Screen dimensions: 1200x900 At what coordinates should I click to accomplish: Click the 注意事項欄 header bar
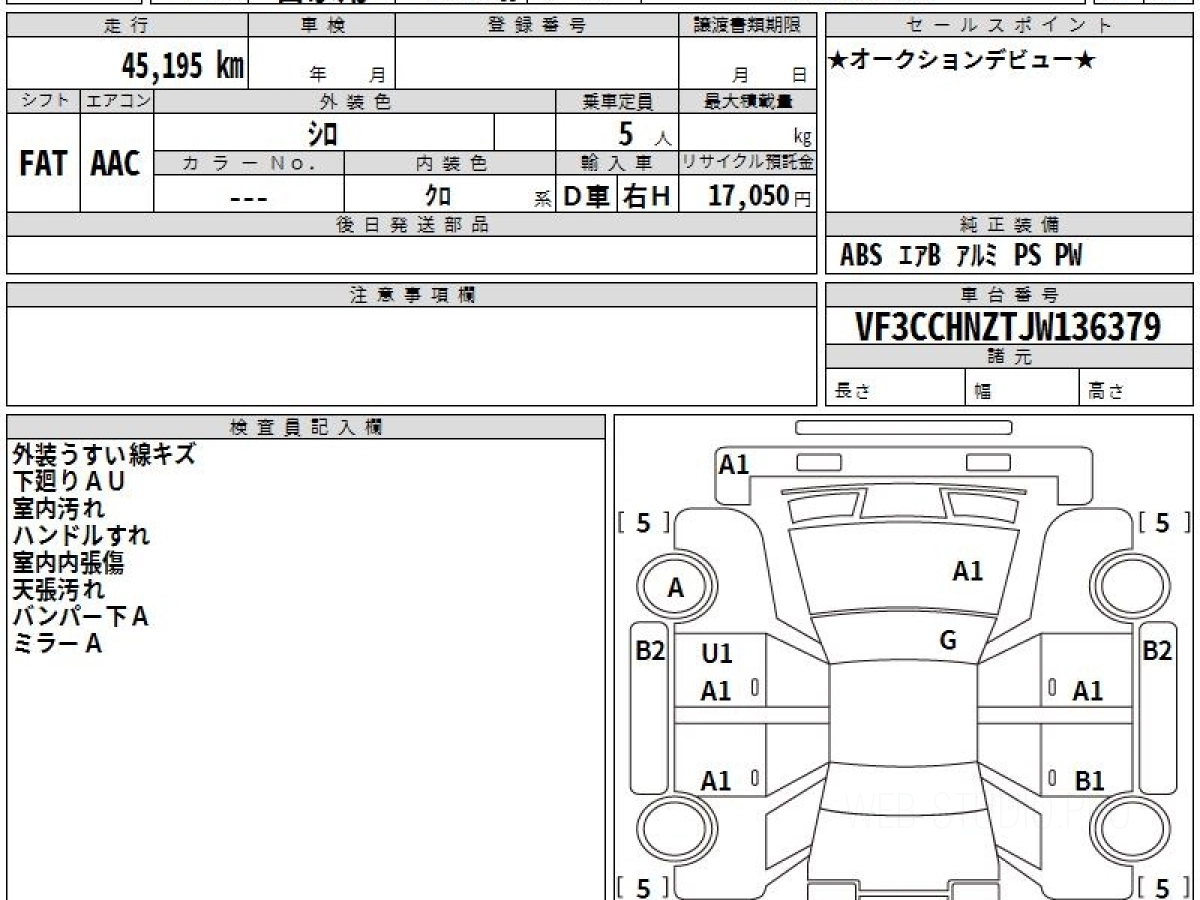click(x=412, y=295)
